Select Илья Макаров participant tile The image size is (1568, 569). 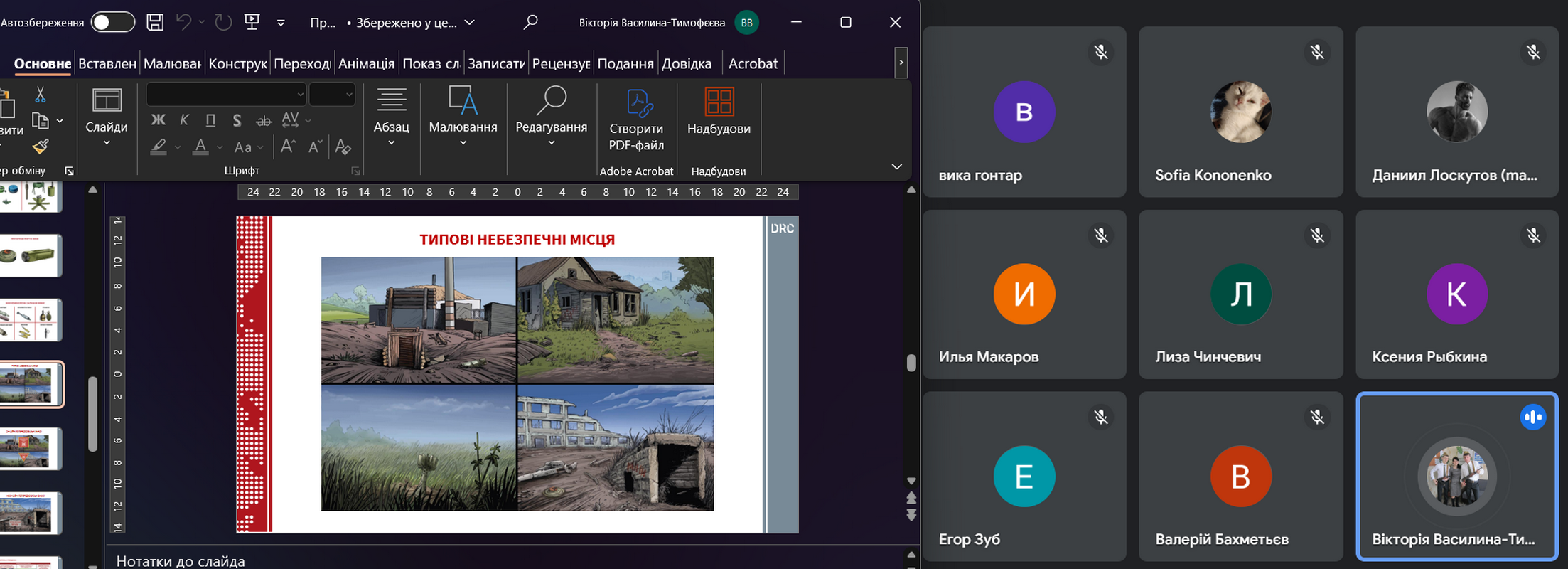1024,294
